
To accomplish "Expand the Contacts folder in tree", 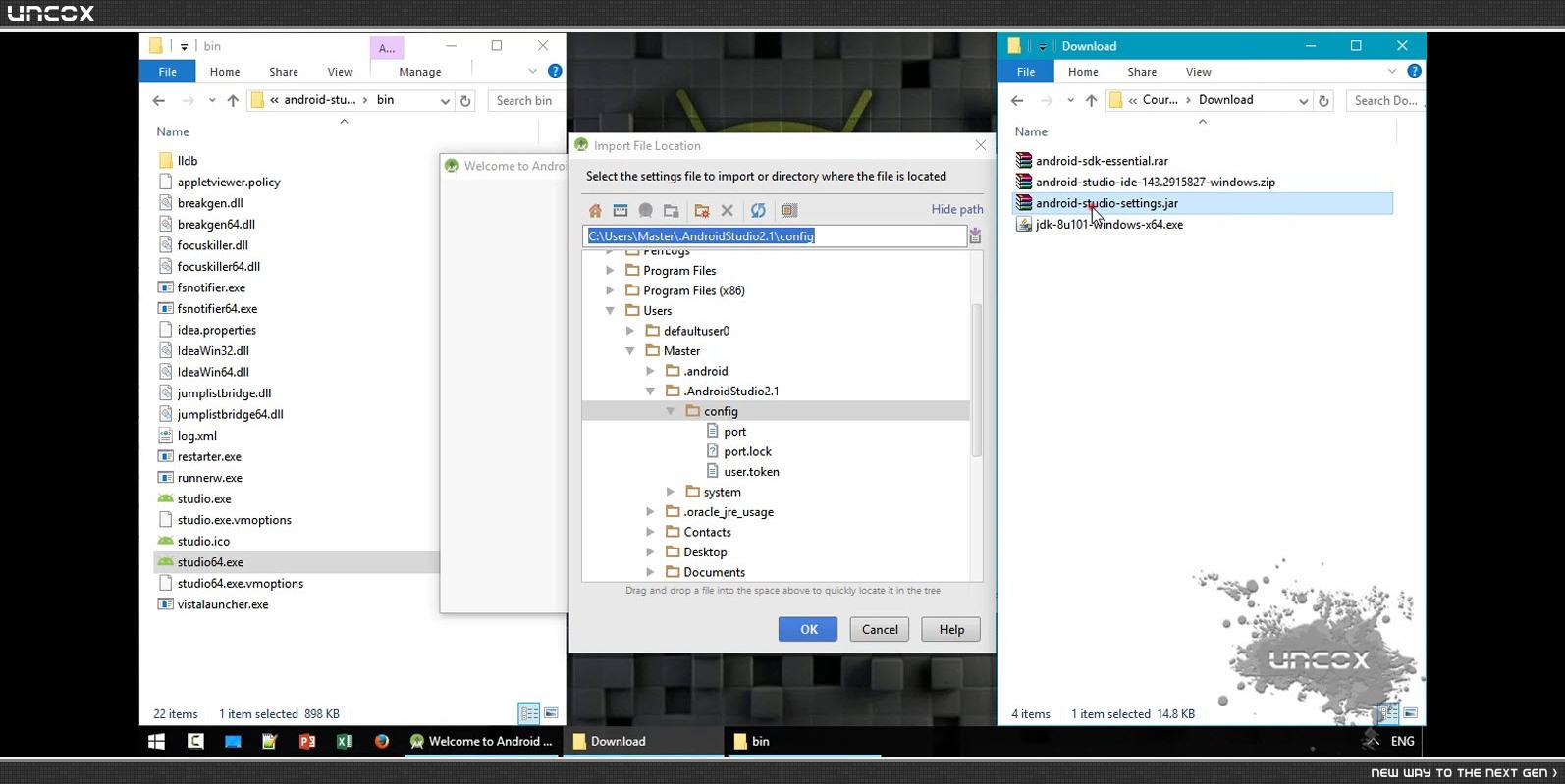I will 651,532.
